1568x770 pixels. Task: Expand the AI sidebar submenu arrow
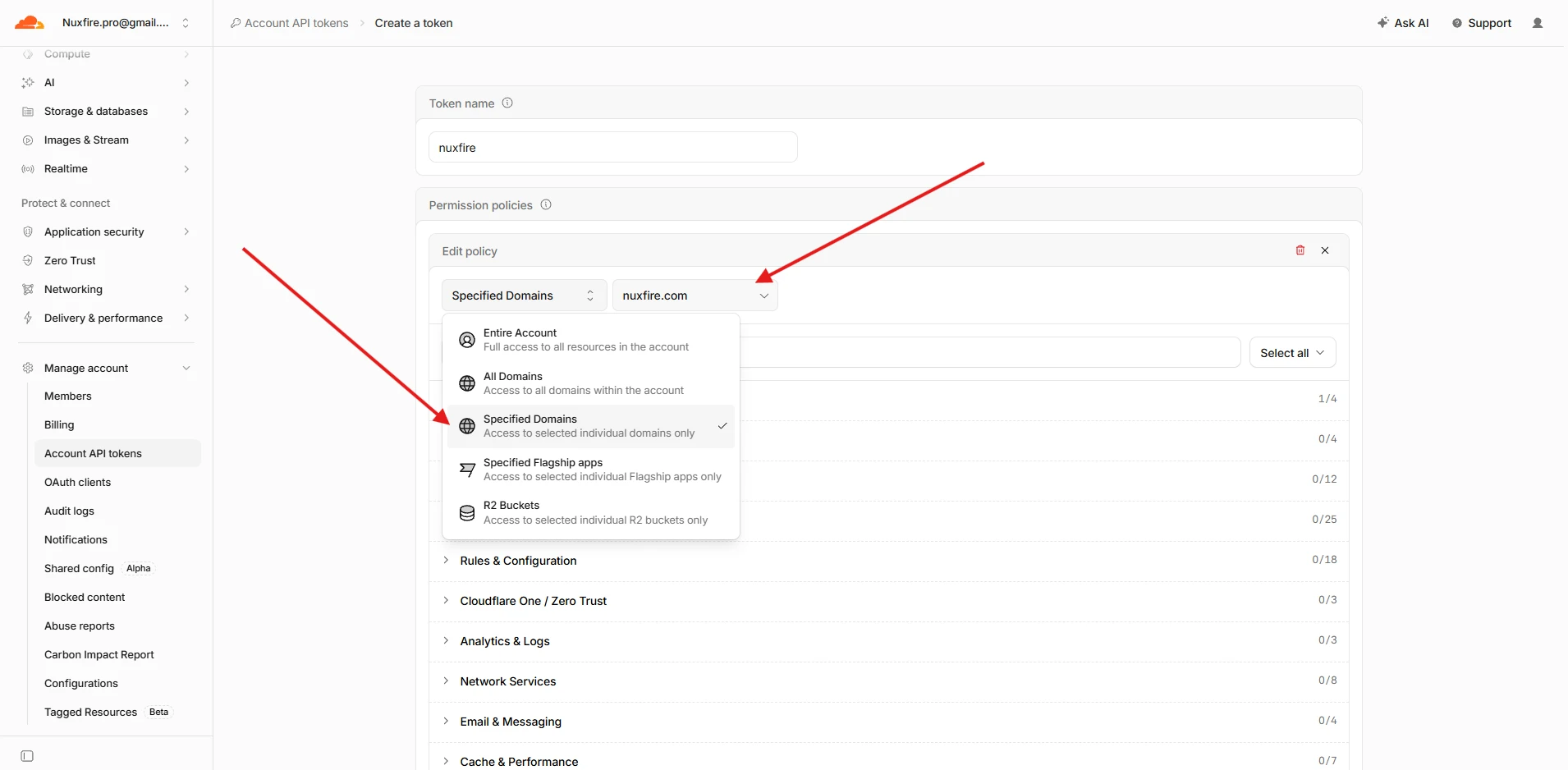[x=186, y=82]
